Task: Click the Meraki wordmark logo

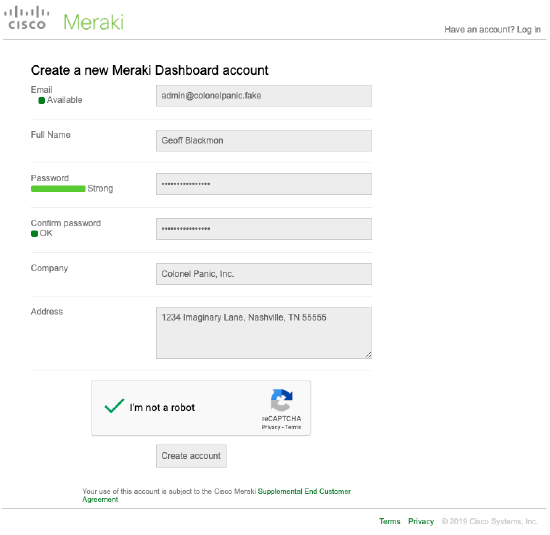Action: pos(93,22)
